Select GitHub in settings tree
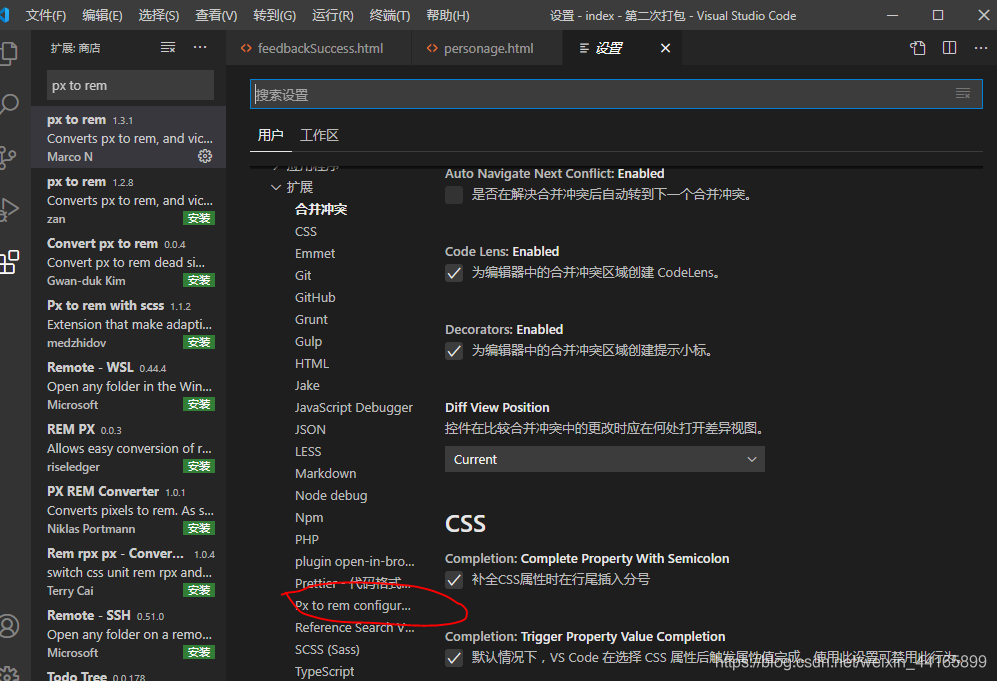This screenshot has width=997, height=681. coord(315,298)
